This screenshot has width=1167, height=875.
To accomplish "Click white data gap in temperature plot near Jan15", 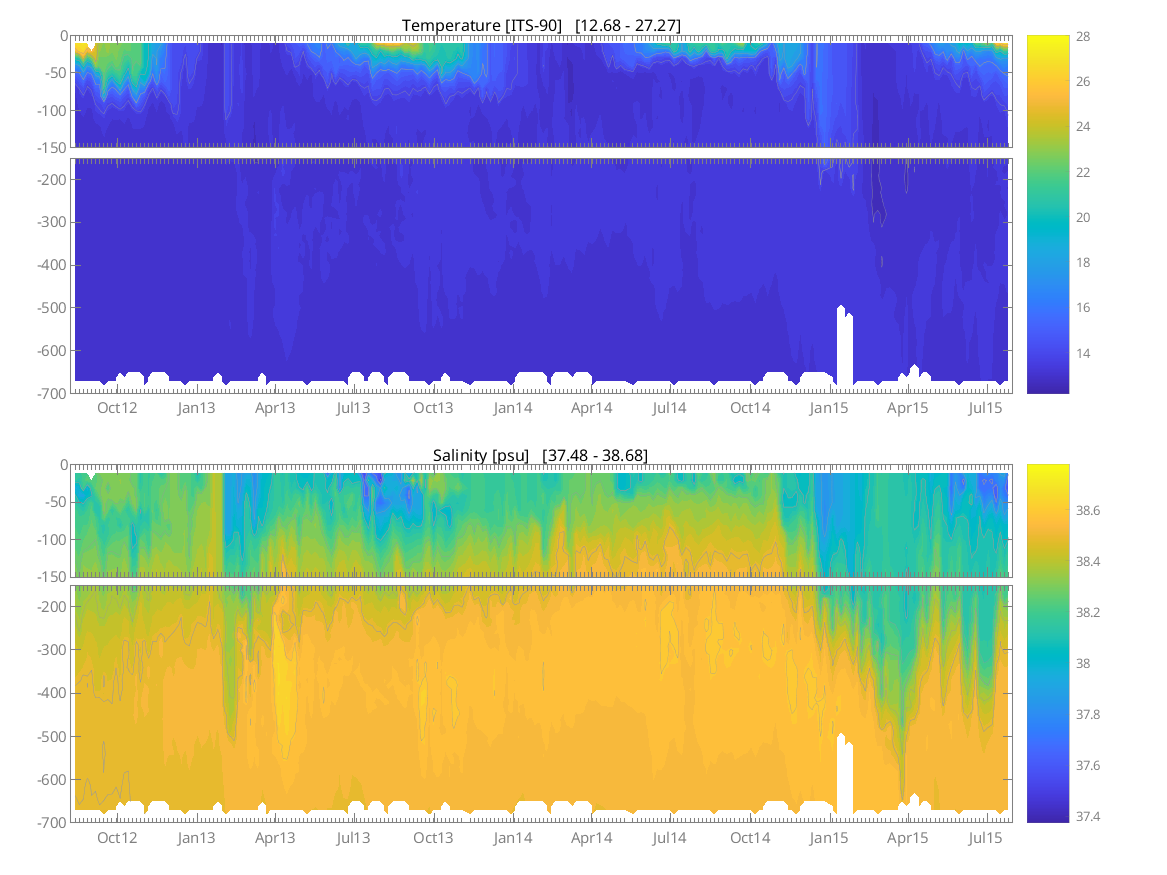I will click(x=845, y=348).
